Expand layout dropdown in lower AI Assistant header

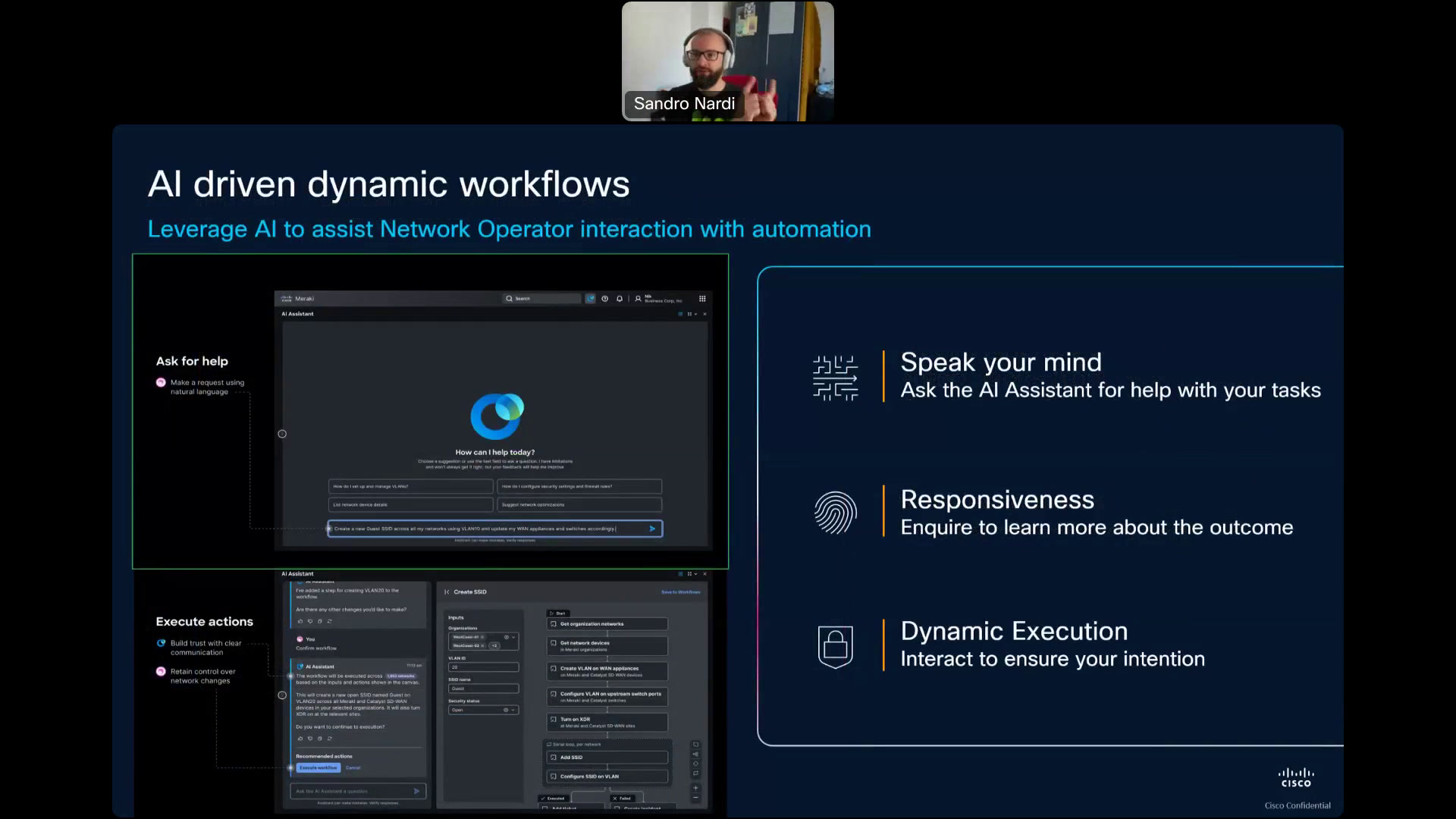pos(692,574)
